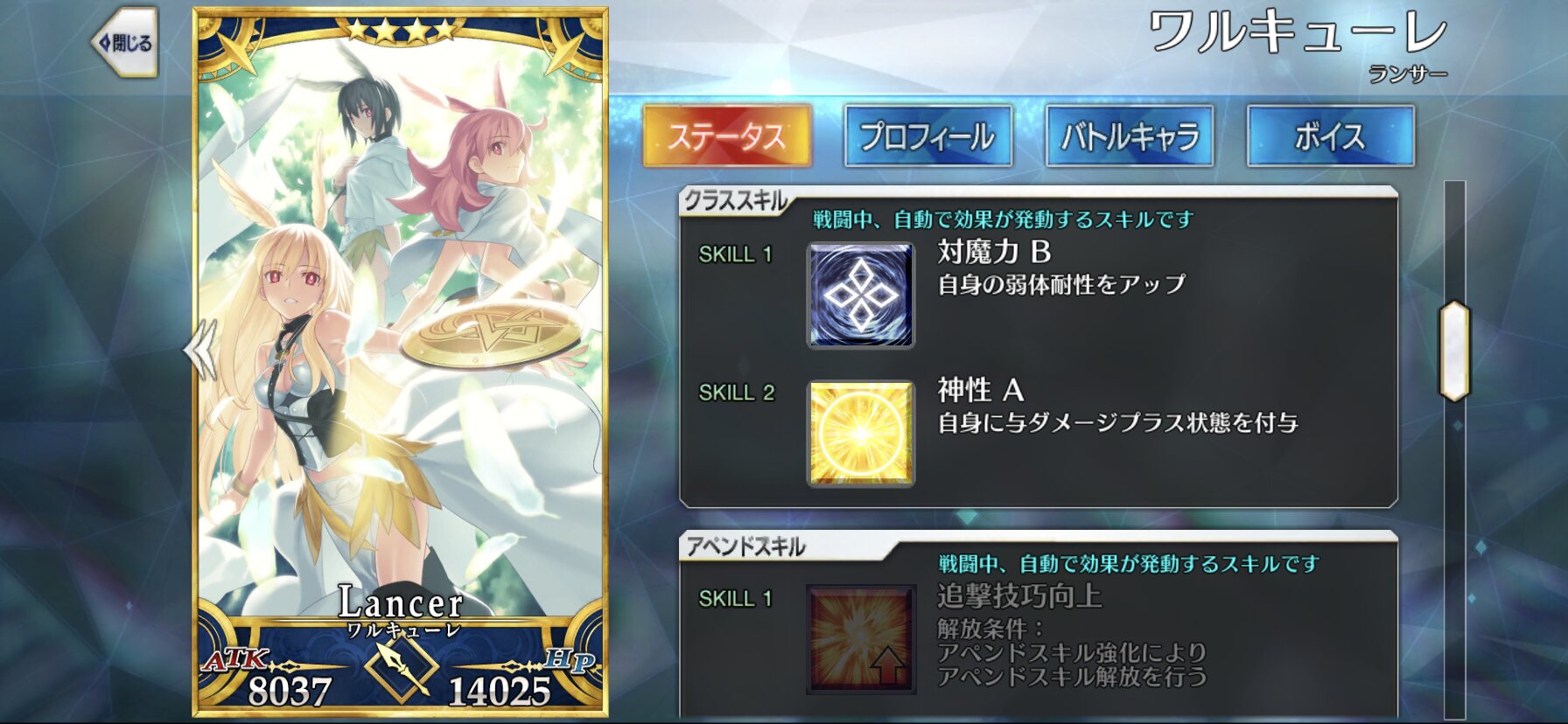Open the バトルキャラ tab

coord(1129,136)
